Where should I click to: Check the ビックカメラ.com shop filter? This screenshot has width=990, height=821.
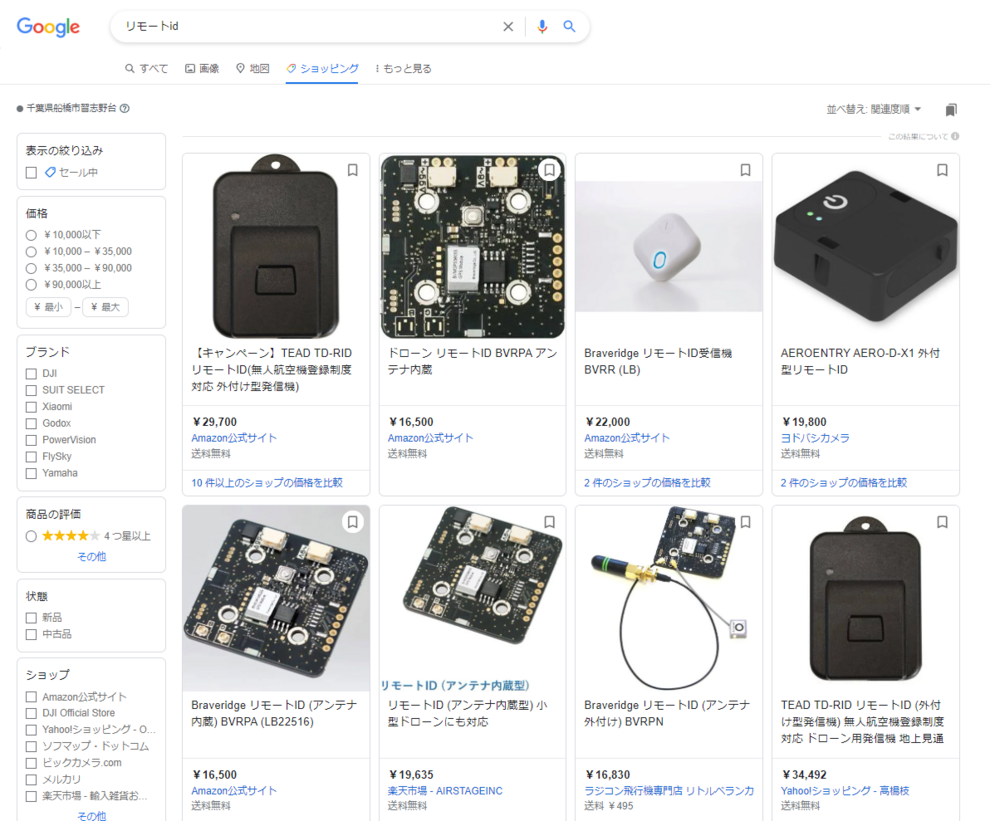(x=31, y=763)
